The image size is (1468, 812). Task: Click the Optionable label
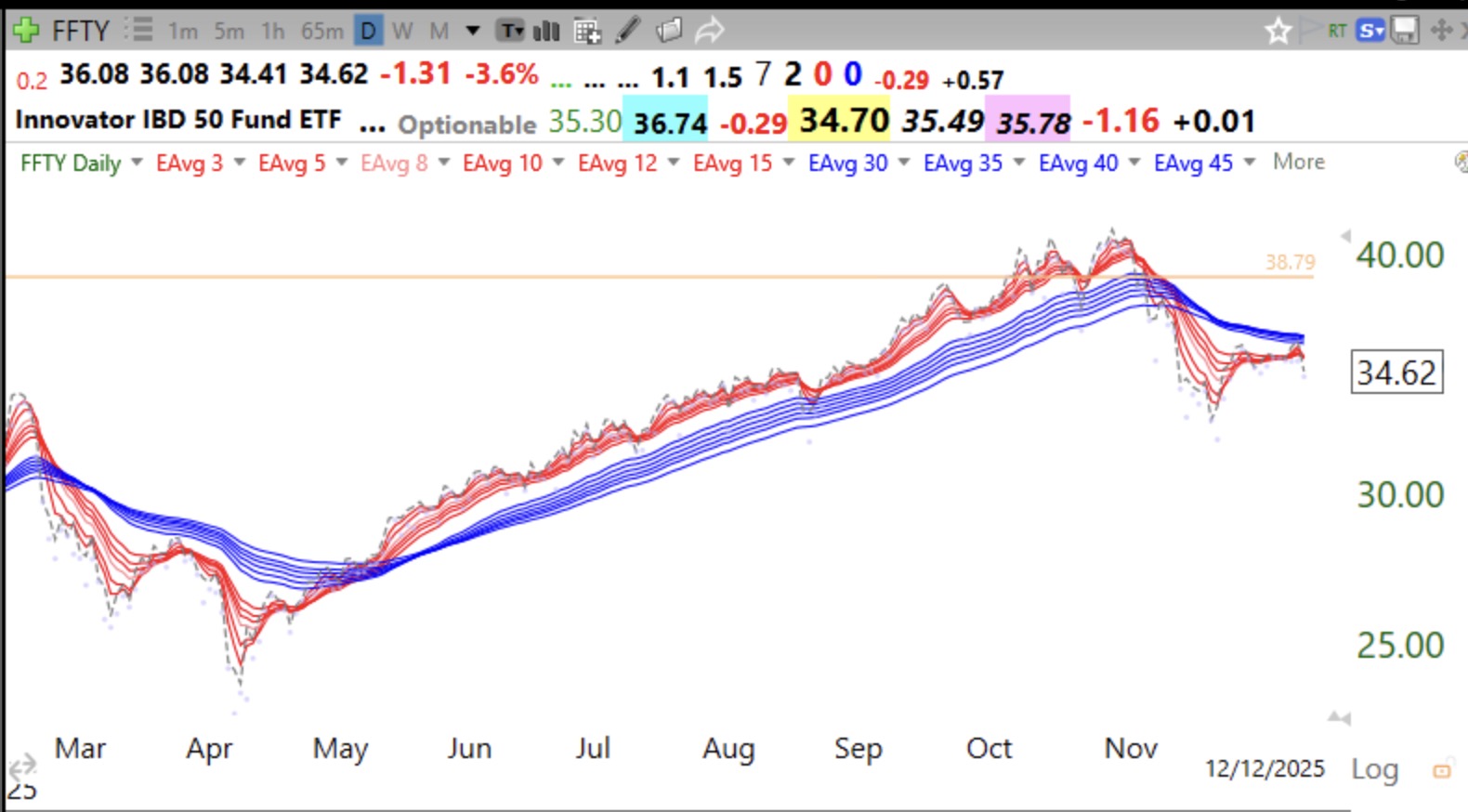coord(467,124)
